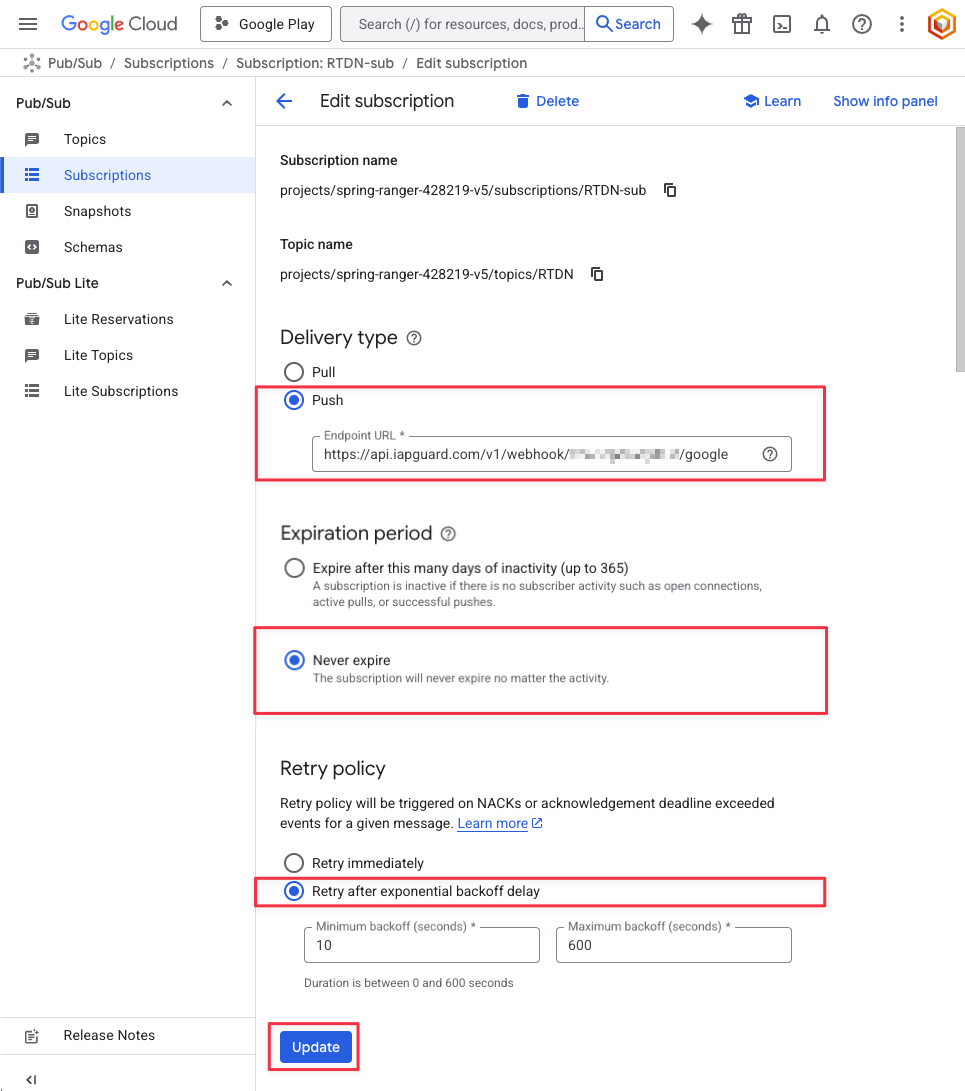Select the Pull delivery type
Viewport: 965px width, 1091px height.
pyautogui.click(x=294, y=372)
